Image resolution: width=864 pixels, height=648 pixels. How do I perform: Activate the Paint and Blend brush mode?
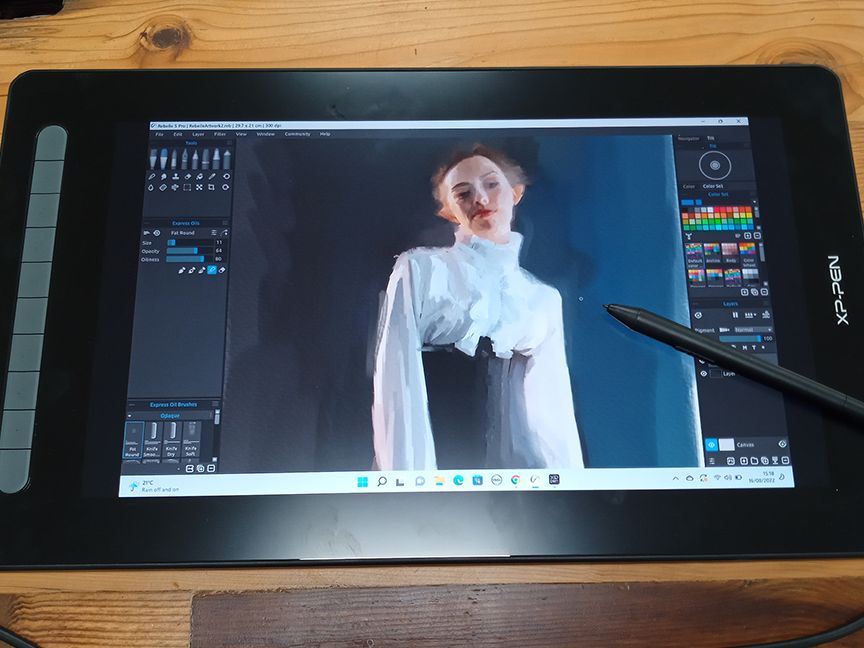click(202, 270)
